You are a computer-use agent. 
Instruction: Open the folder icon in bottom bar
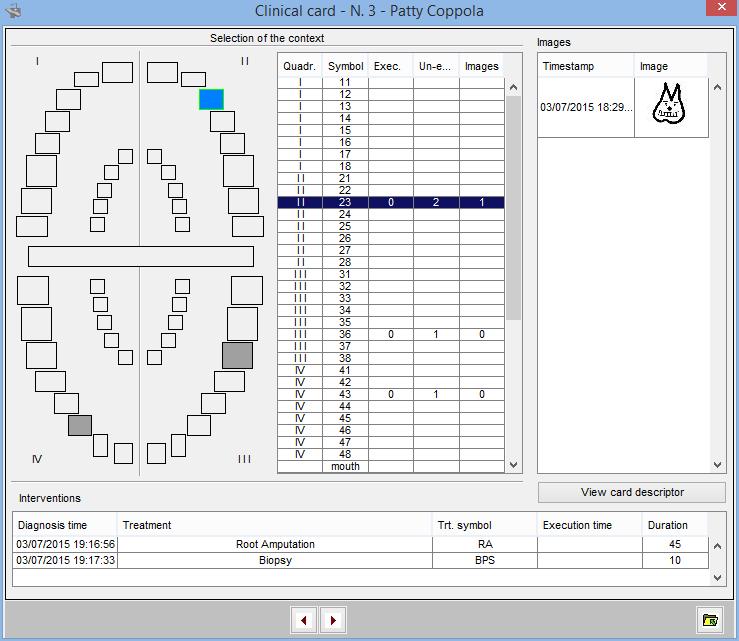[709, 620]
